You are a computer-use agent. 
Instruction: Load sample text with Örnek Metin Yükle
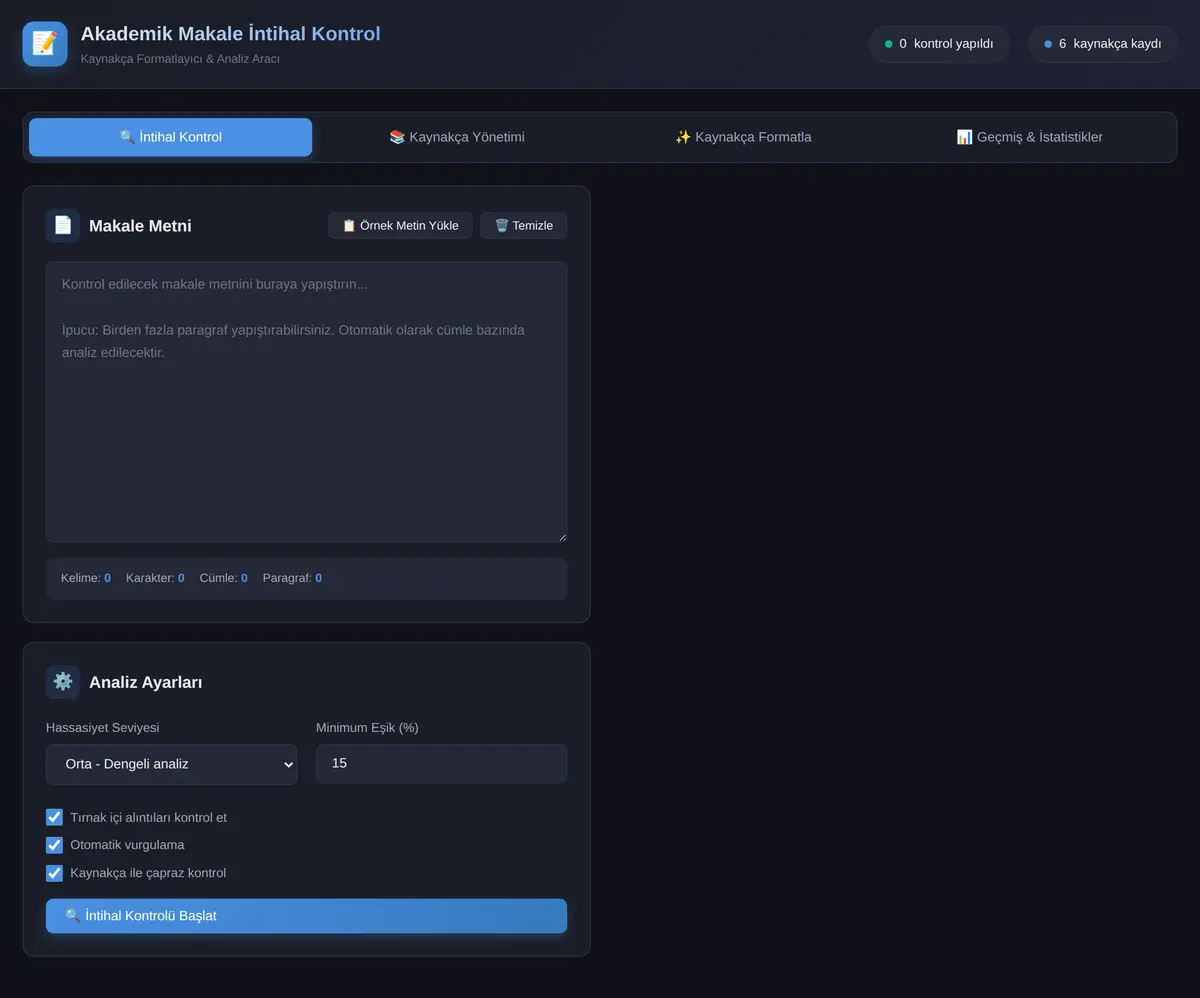click(x=400, y=225)
